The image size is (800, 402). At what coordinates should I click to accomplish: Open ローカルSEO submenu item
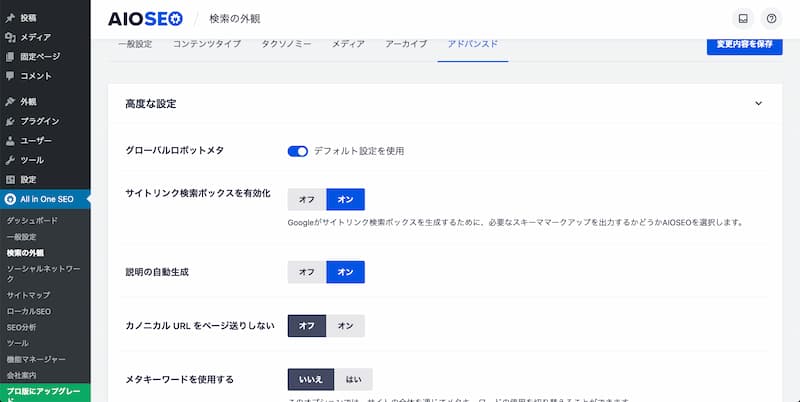coord(29,311)
